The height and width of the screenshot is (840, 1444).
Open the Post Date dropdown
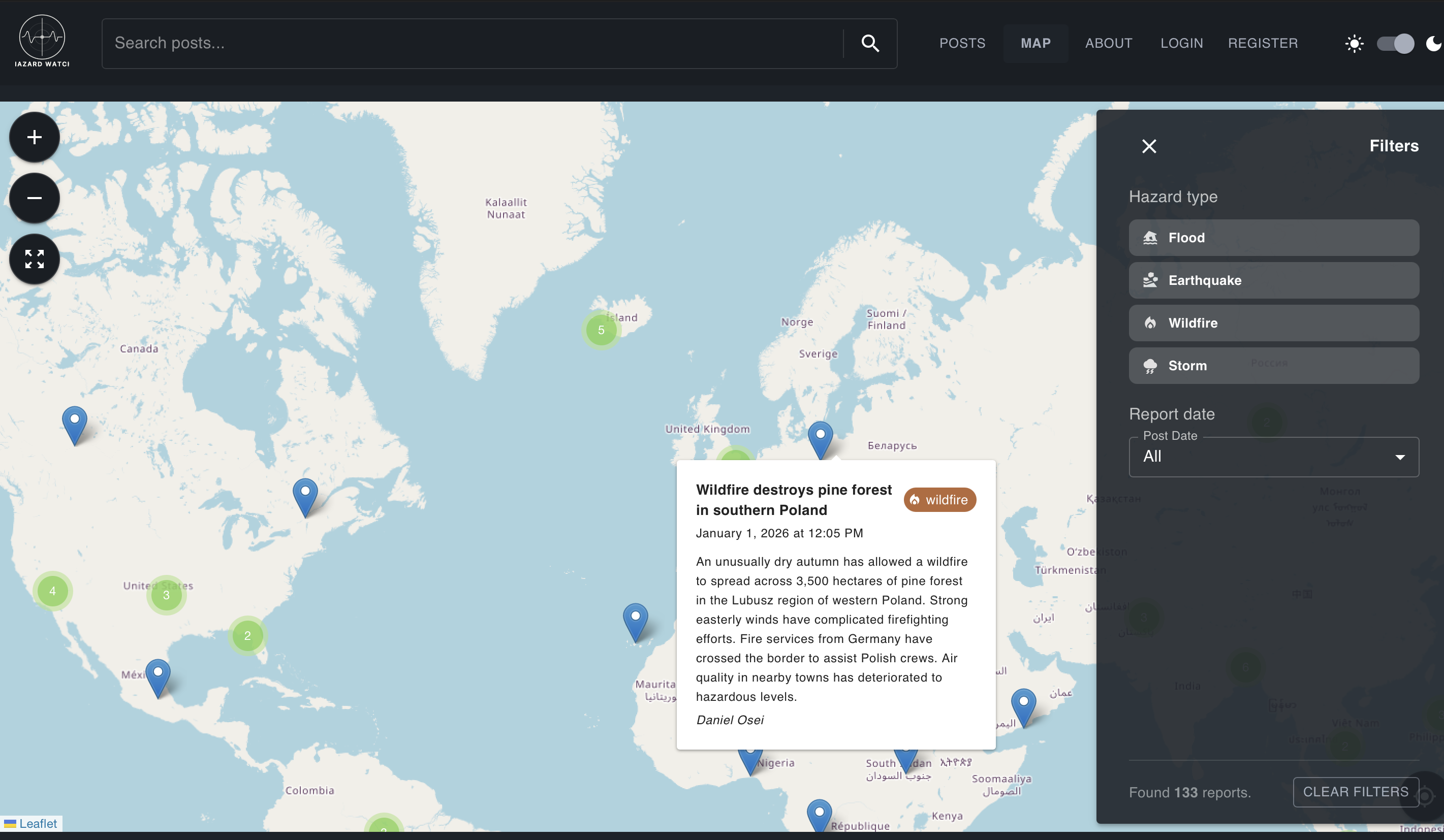1273,457
